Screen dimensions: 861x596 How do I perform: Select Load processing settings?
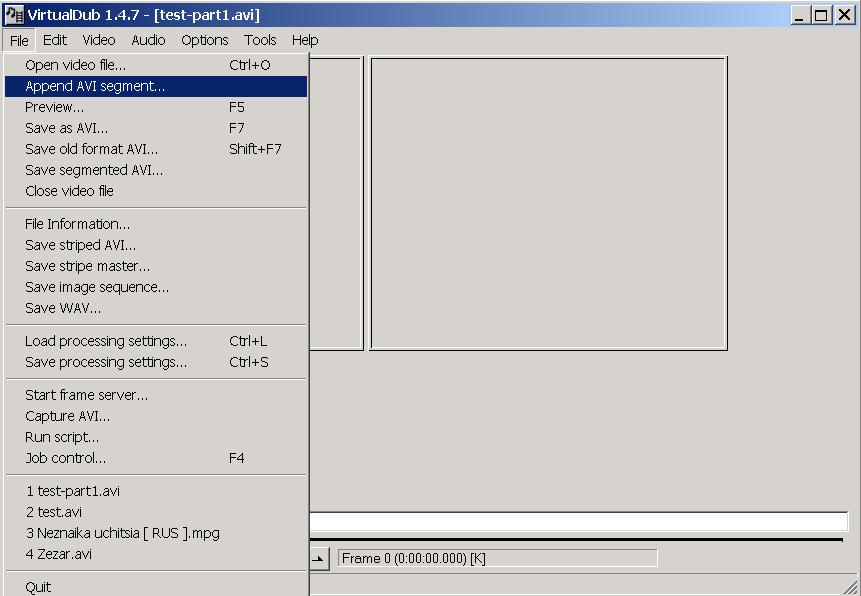point(106,341)
